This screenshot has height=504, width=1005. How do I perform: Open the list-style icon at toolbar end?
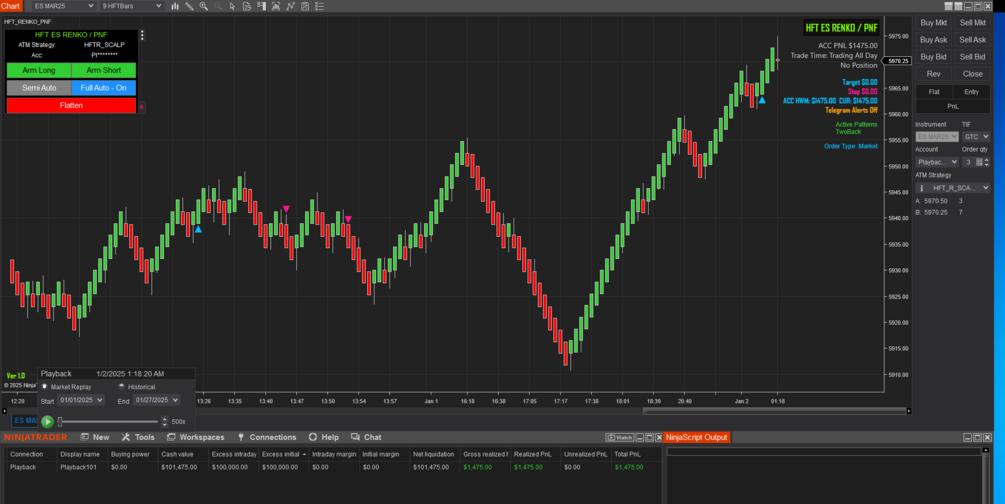pyautogui.click(x=320, y=6)
